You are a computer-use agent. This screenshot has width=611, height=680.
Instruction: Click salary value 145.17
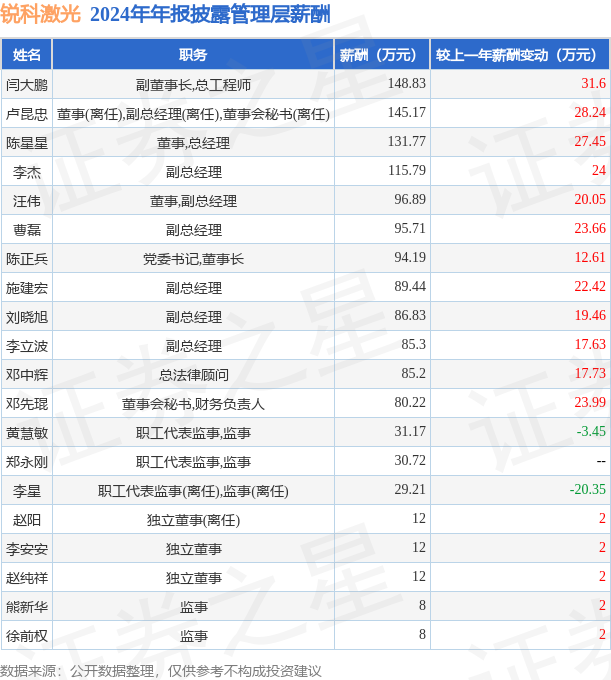point(407,112)
